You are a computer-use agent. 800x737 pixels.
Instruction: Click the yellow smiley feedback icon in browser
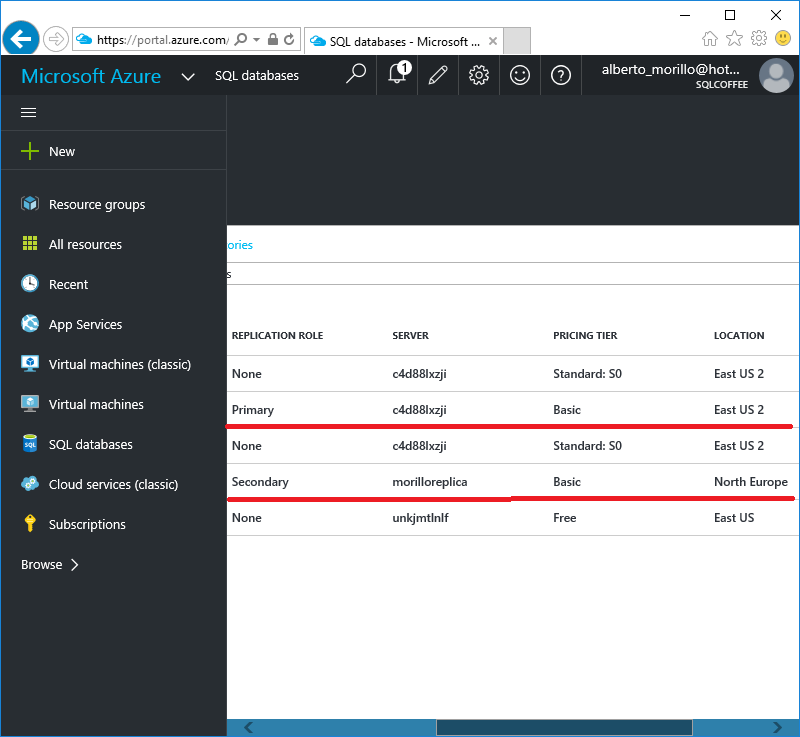[x=783, y=38]
